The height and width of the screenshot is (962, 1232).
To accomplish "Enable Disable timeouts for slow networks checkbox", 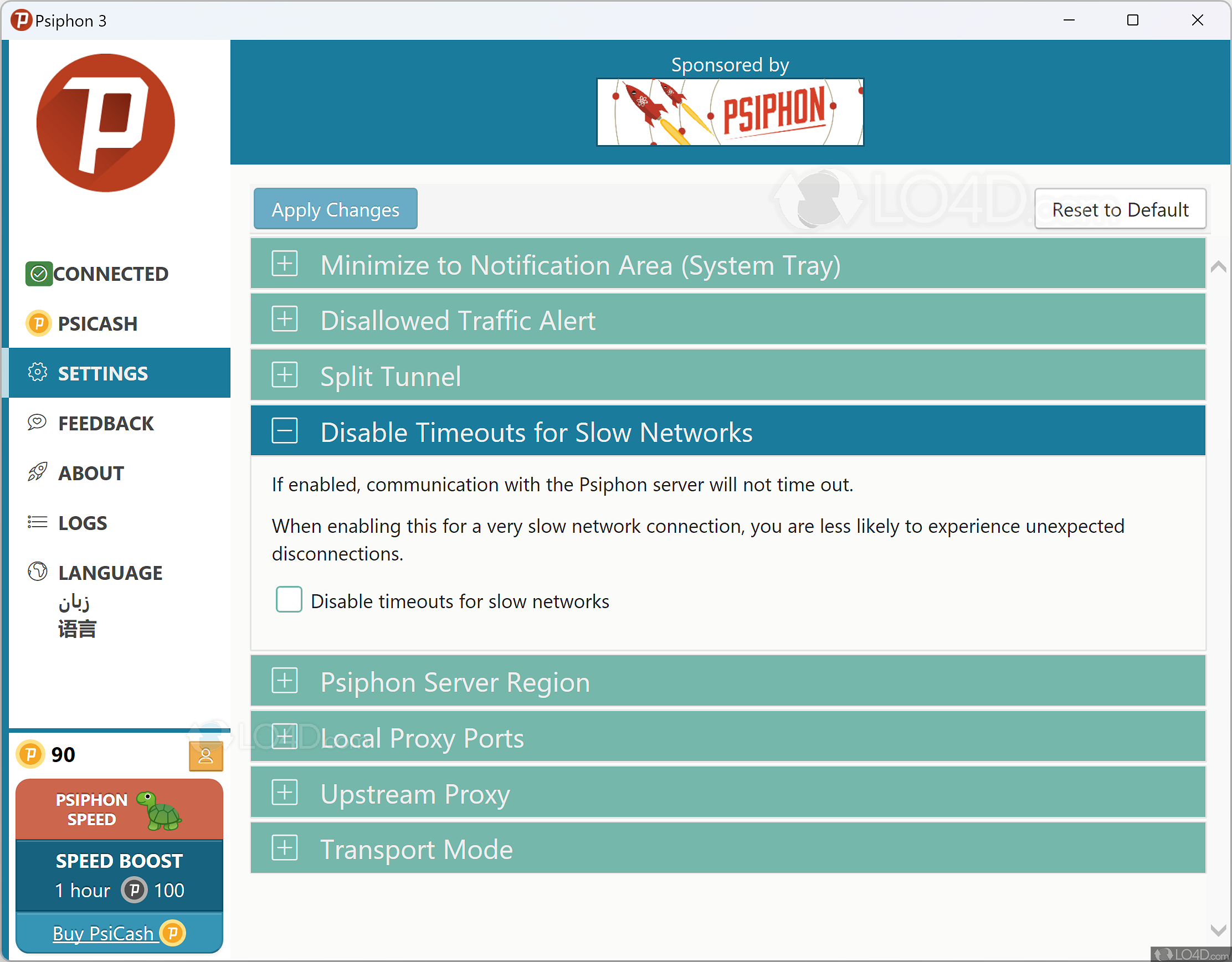I will point(289,599).
